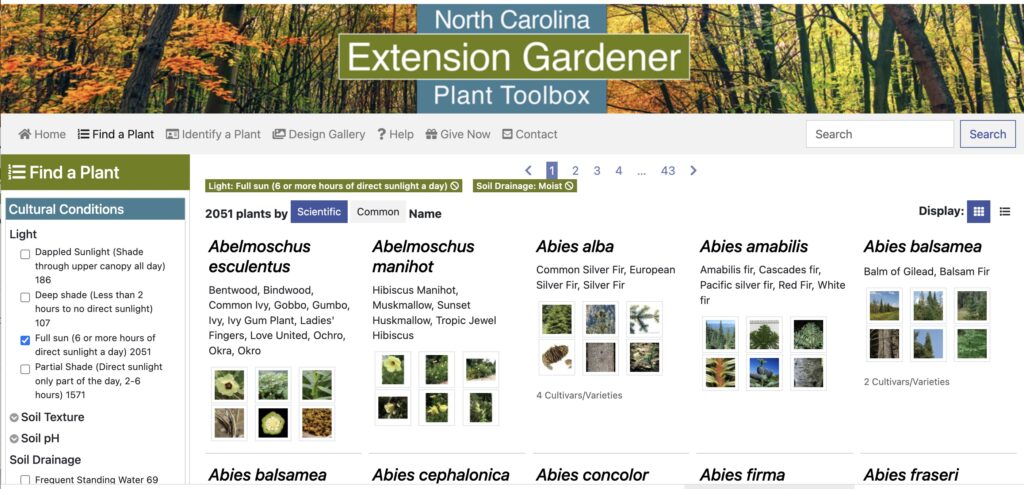Open the first tree thumbnail of Abies alba
1024x489 pixels.
(x=557, y=319)
